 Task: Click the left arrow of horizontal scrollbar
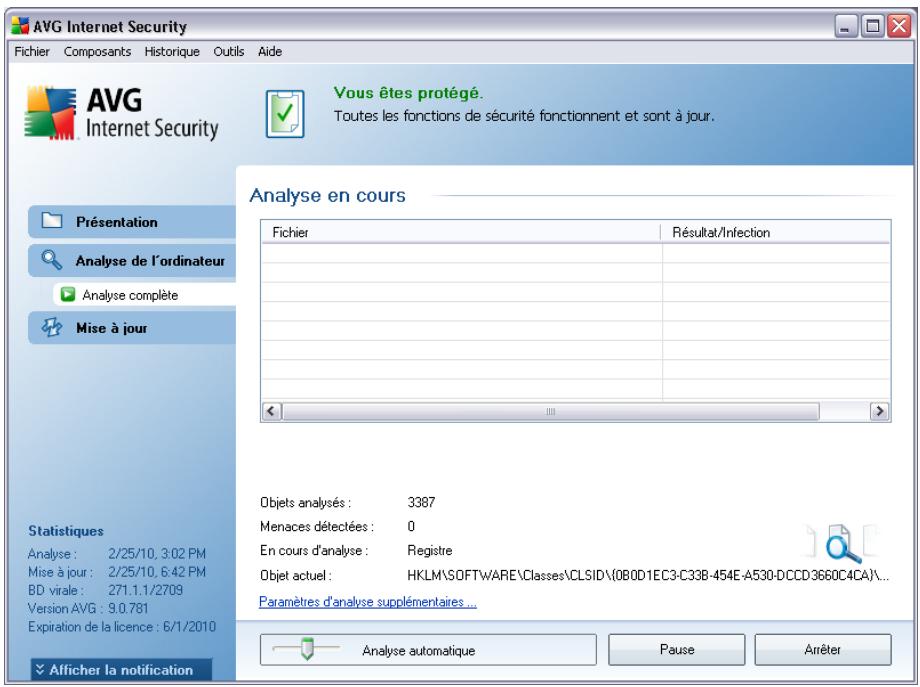coord(271,411)
